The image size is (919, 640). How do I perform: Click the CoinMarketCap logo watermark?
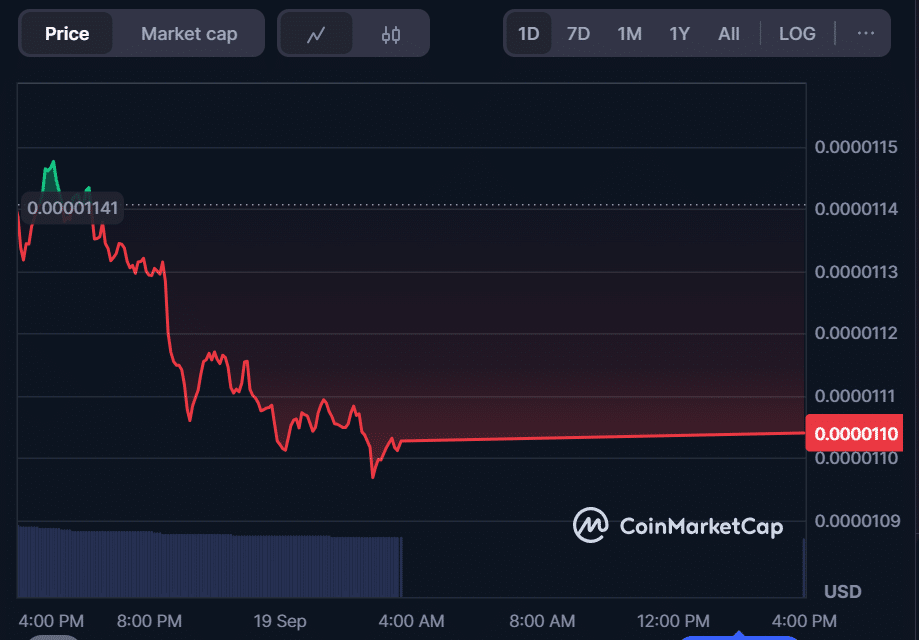point(678,525)
